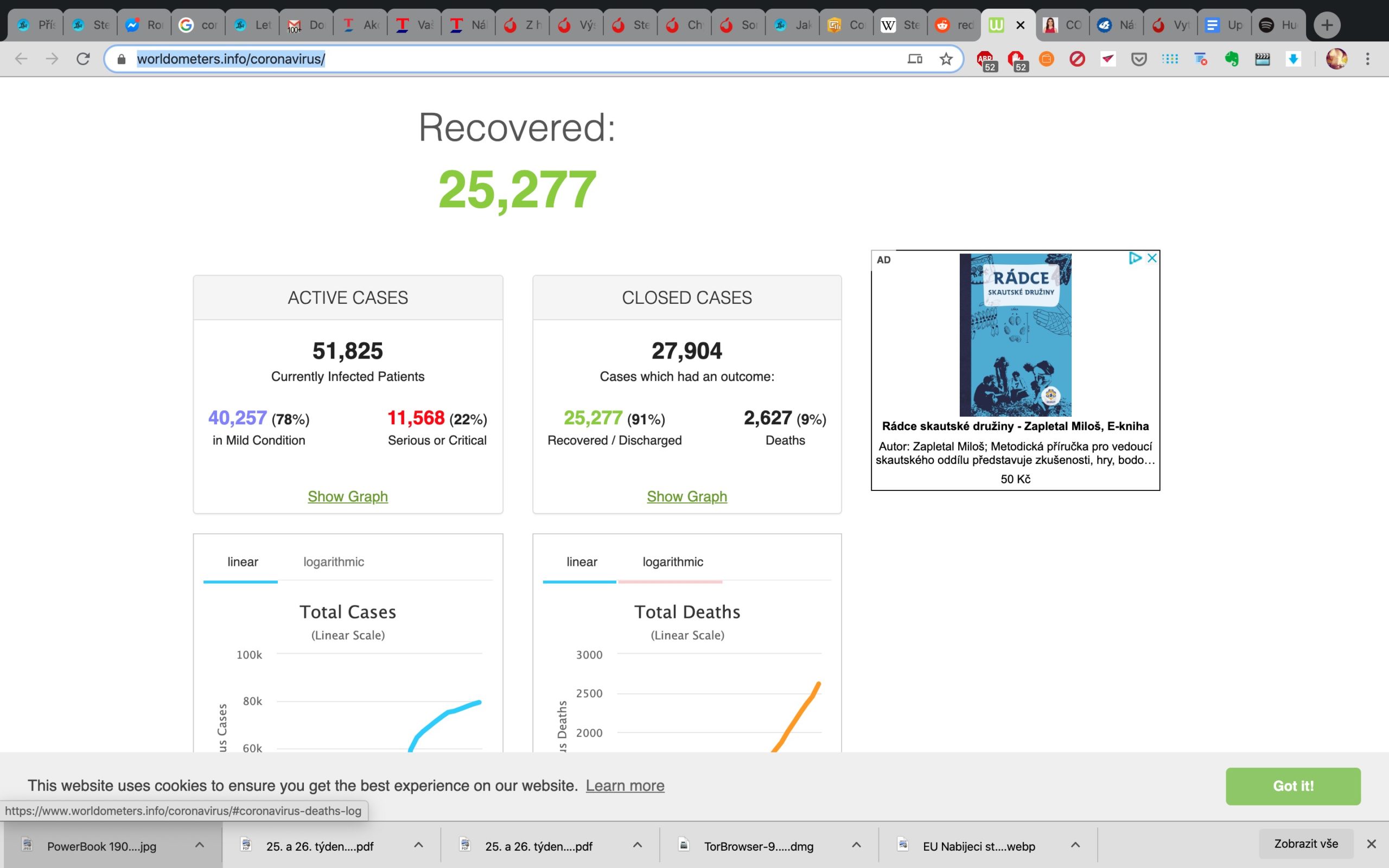Open the Chrome profile avatar
This screenshot has width=1389, height=868.
click(x=1337, y=59)
